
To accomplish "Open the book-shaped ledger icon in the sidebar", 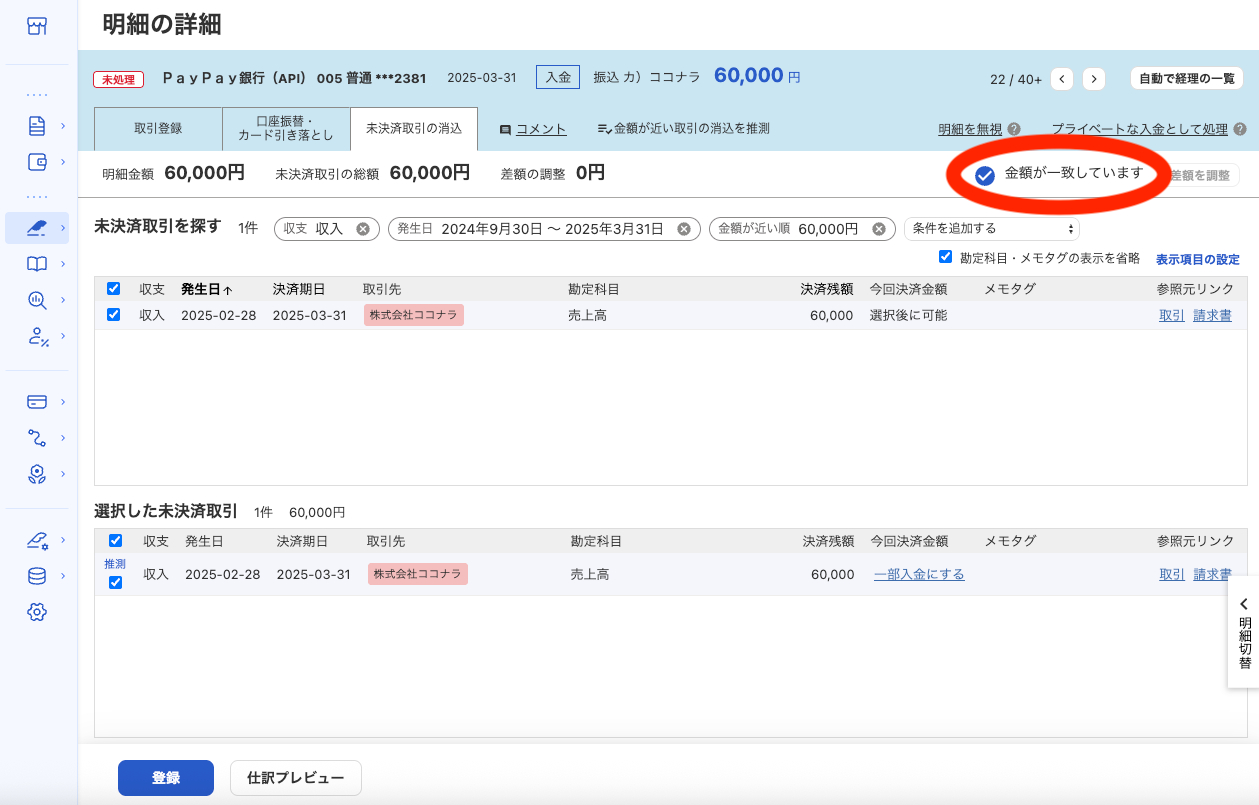I will [x=37, y=264].
